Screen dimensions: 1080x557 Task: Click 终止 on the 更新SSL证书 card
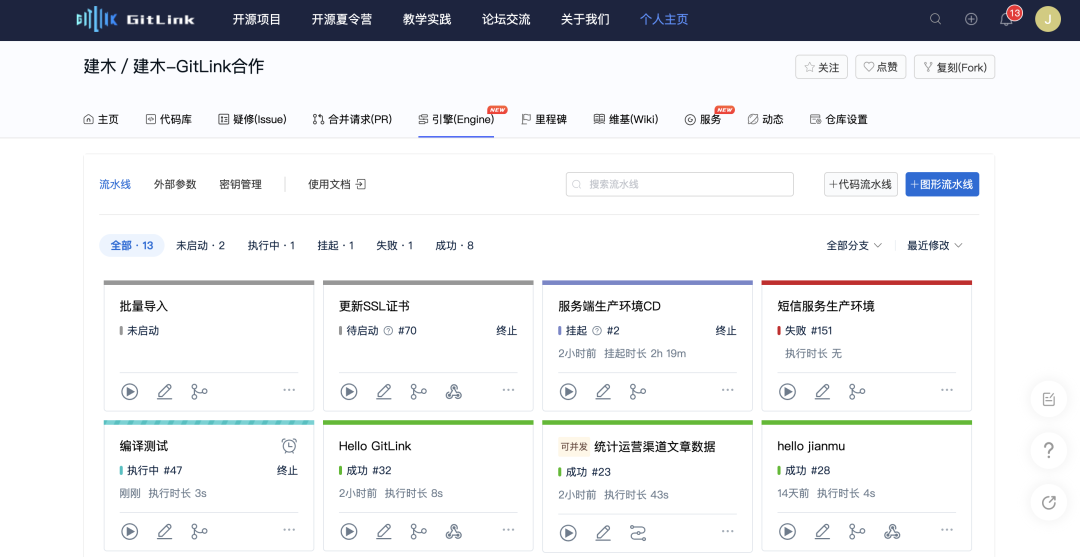pos(506,330)
